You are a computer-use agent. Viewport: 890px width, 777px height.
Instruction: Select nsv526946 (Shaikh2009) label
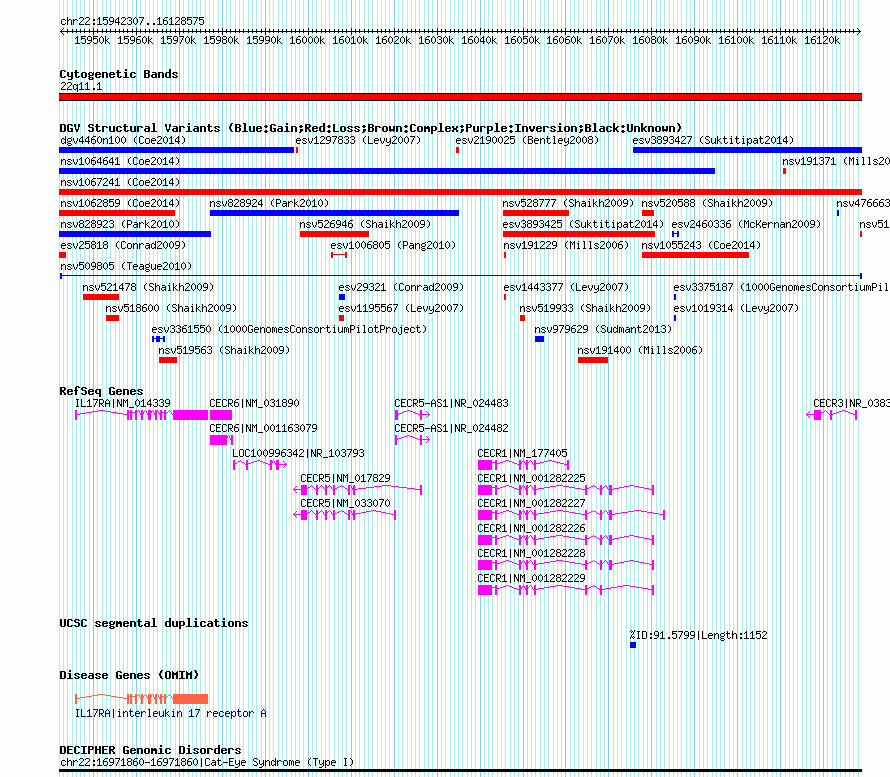[366, 224]
